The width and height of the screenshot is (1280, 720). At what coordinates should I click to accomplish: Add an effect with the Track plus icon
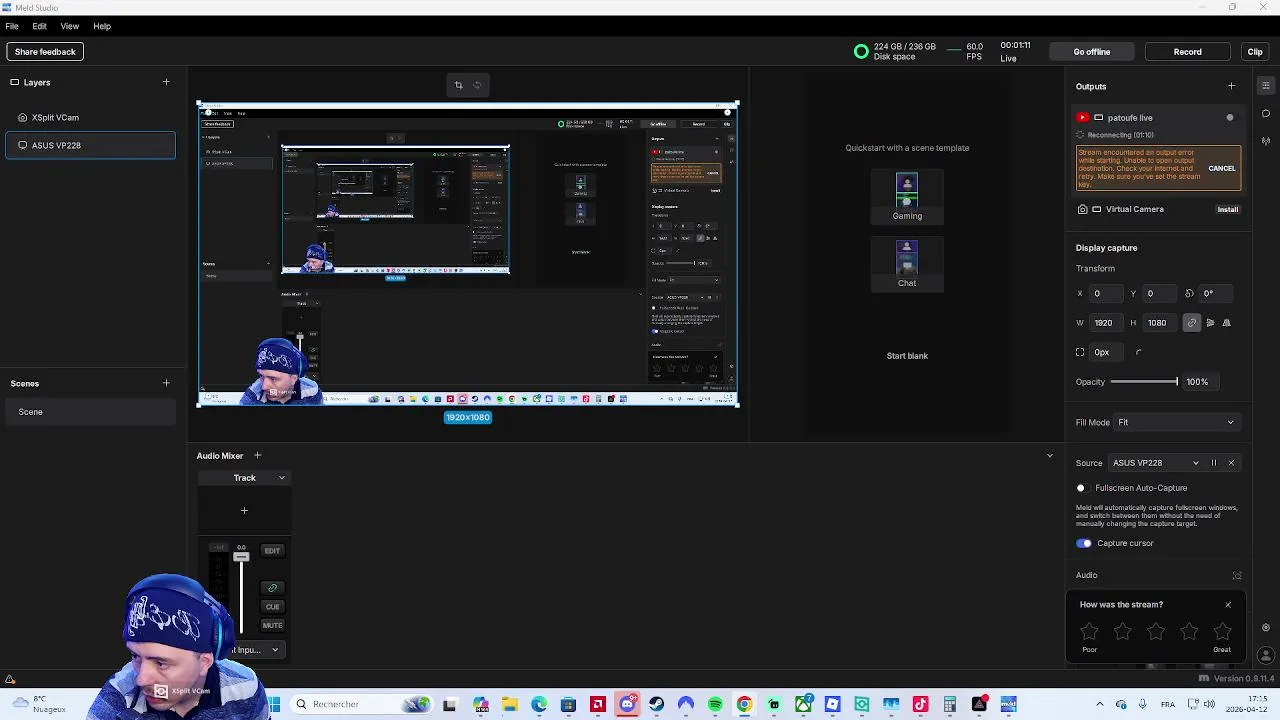(x=244, y=510)
